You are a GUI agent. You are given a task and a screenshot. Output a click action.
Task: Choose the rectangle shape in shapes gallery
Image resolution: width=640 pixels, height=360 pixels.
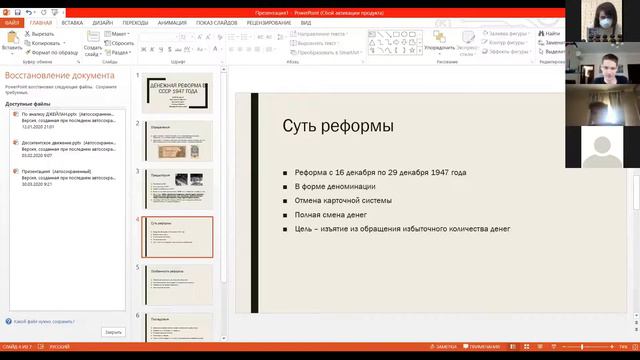(396, 34)
